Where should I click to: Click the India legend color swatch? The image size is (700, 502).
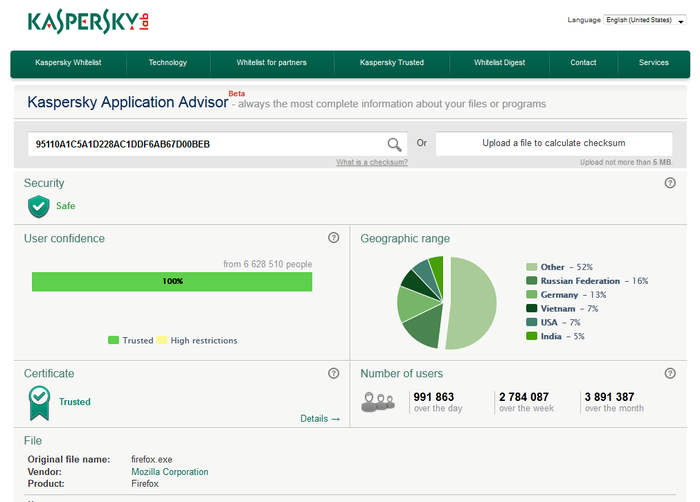pyautogui.click(x=531, y=336)
